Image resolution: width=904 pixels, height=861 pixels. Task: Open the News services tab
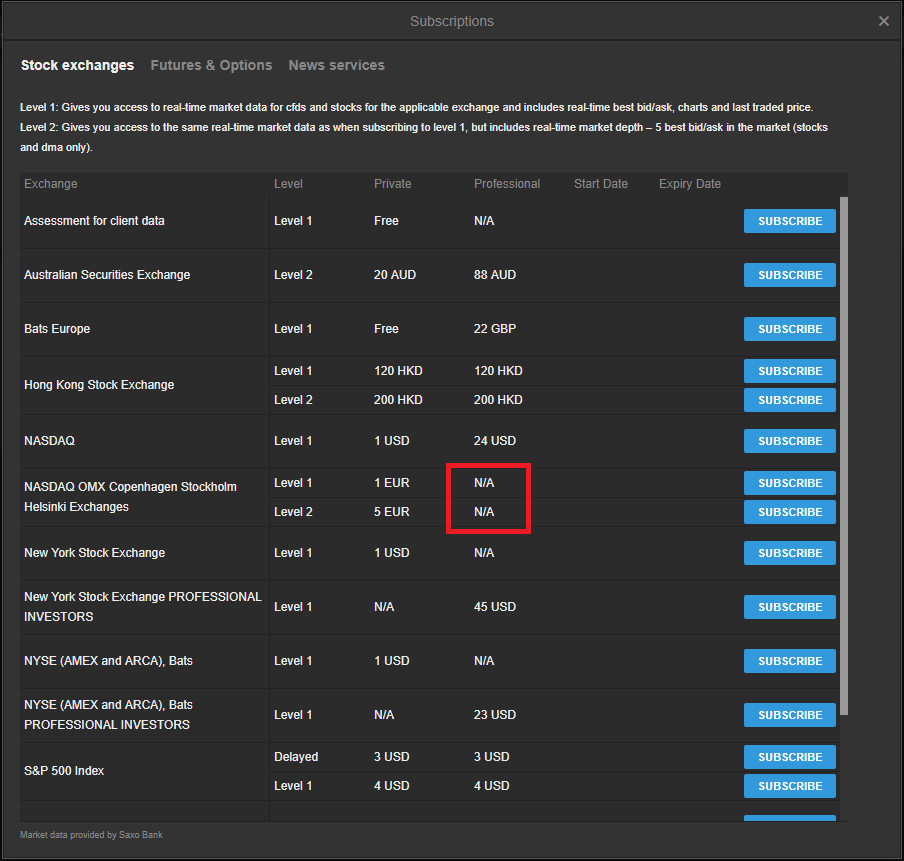point(336,65)
